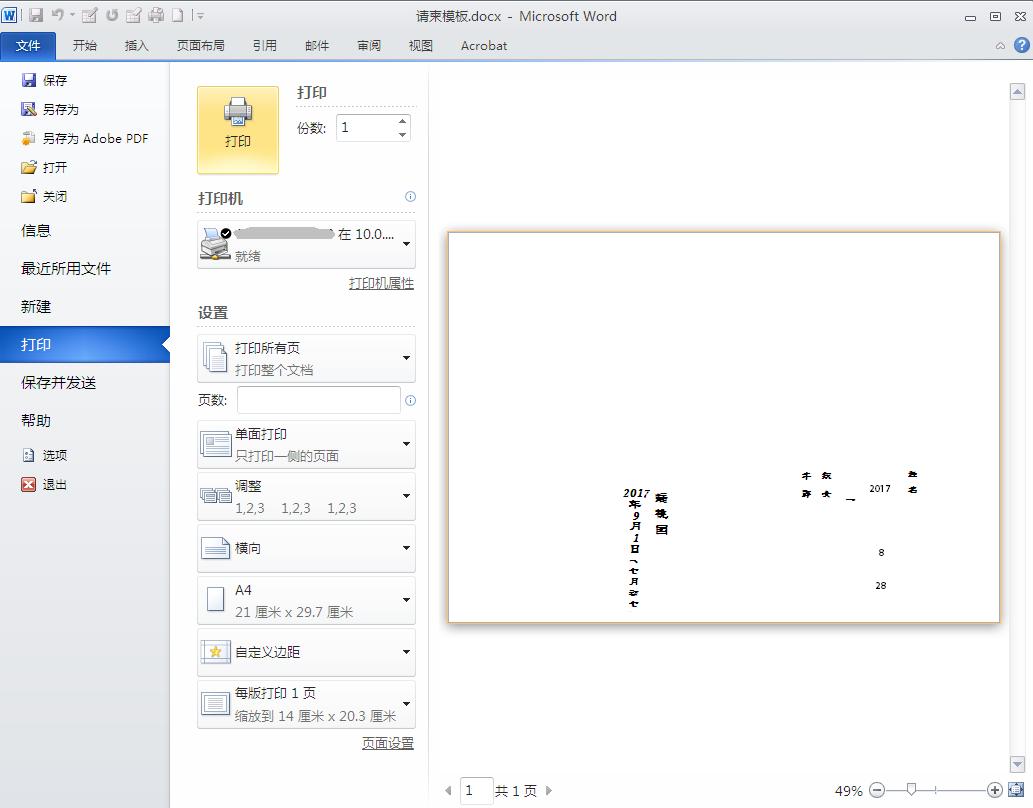Select 信息 in the left sidebar

[x=35, y=230]
